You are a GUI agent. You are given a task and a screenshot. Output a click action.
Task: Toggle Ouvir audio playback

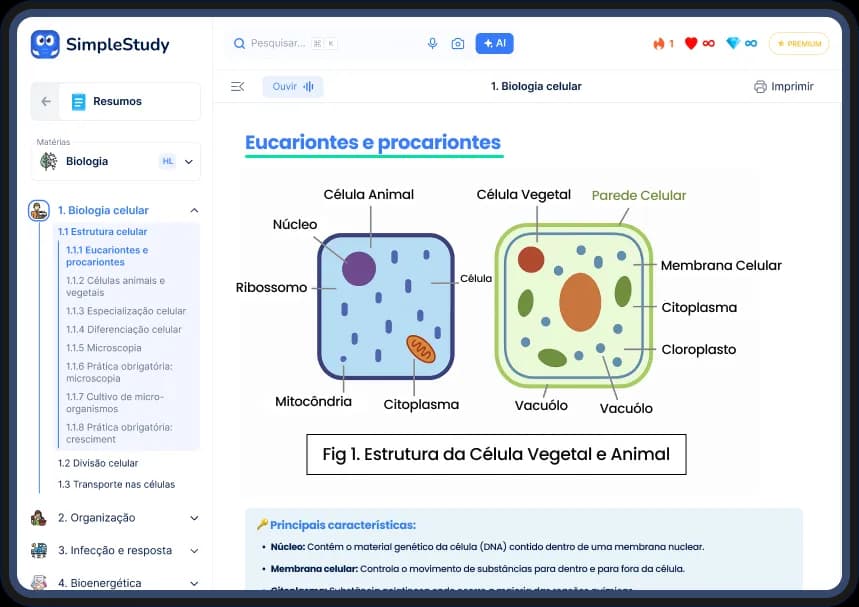coord(293,87)
